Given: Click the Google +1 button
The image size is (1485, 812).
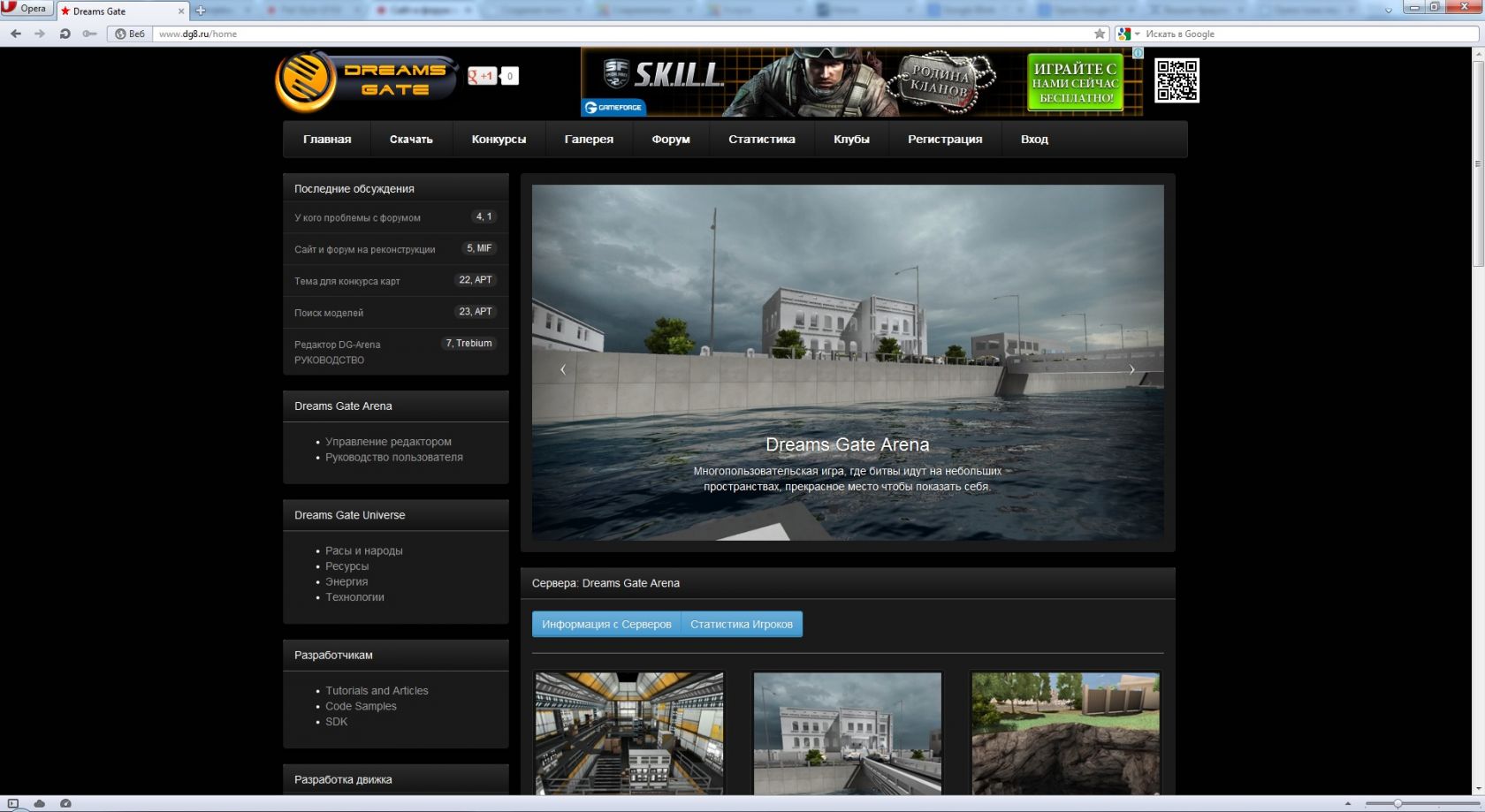Looking at the screenshot, I should 483,76.
